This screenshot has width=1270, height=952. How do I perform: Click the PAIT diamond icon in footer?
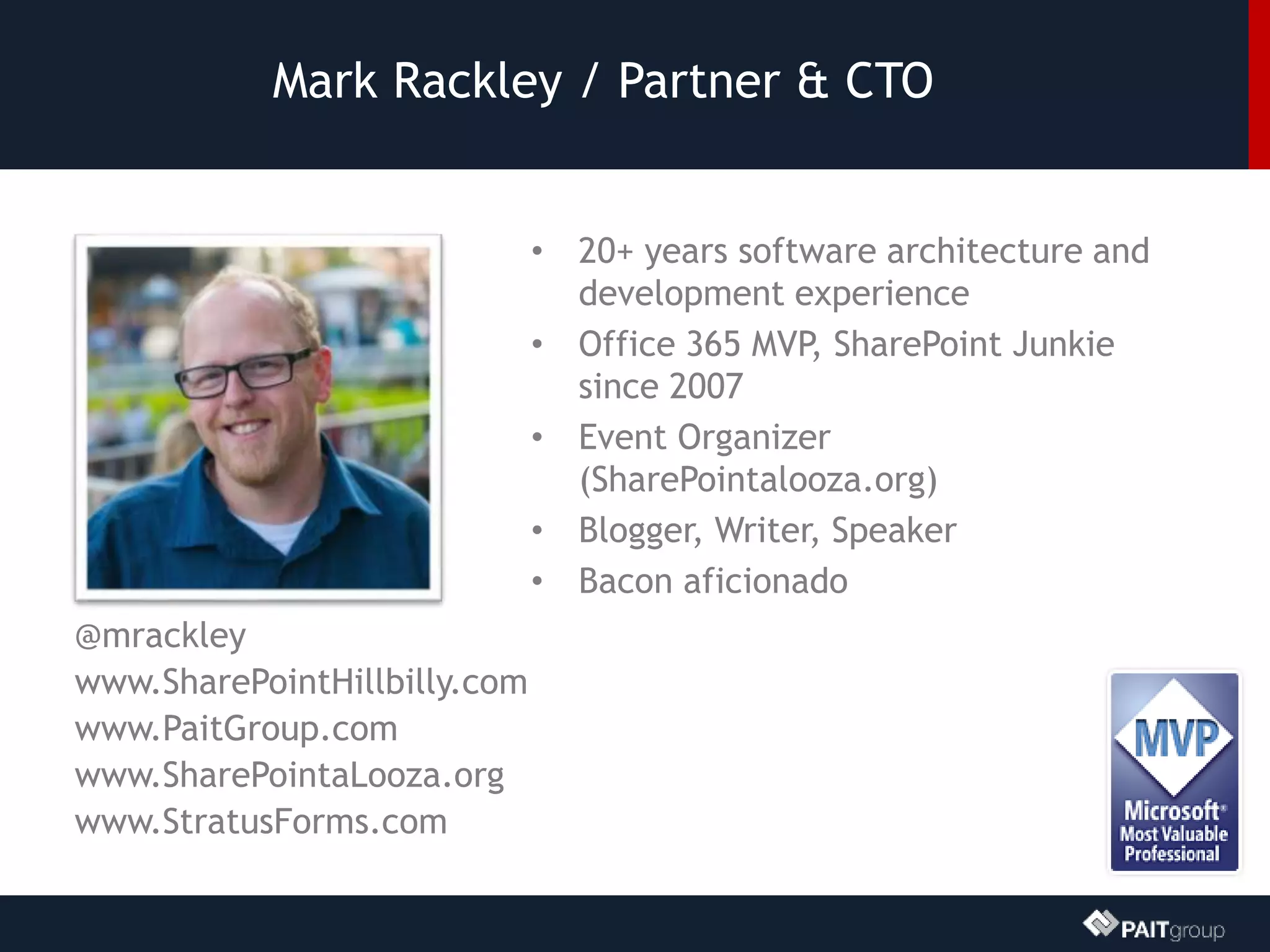[1100, 923]
